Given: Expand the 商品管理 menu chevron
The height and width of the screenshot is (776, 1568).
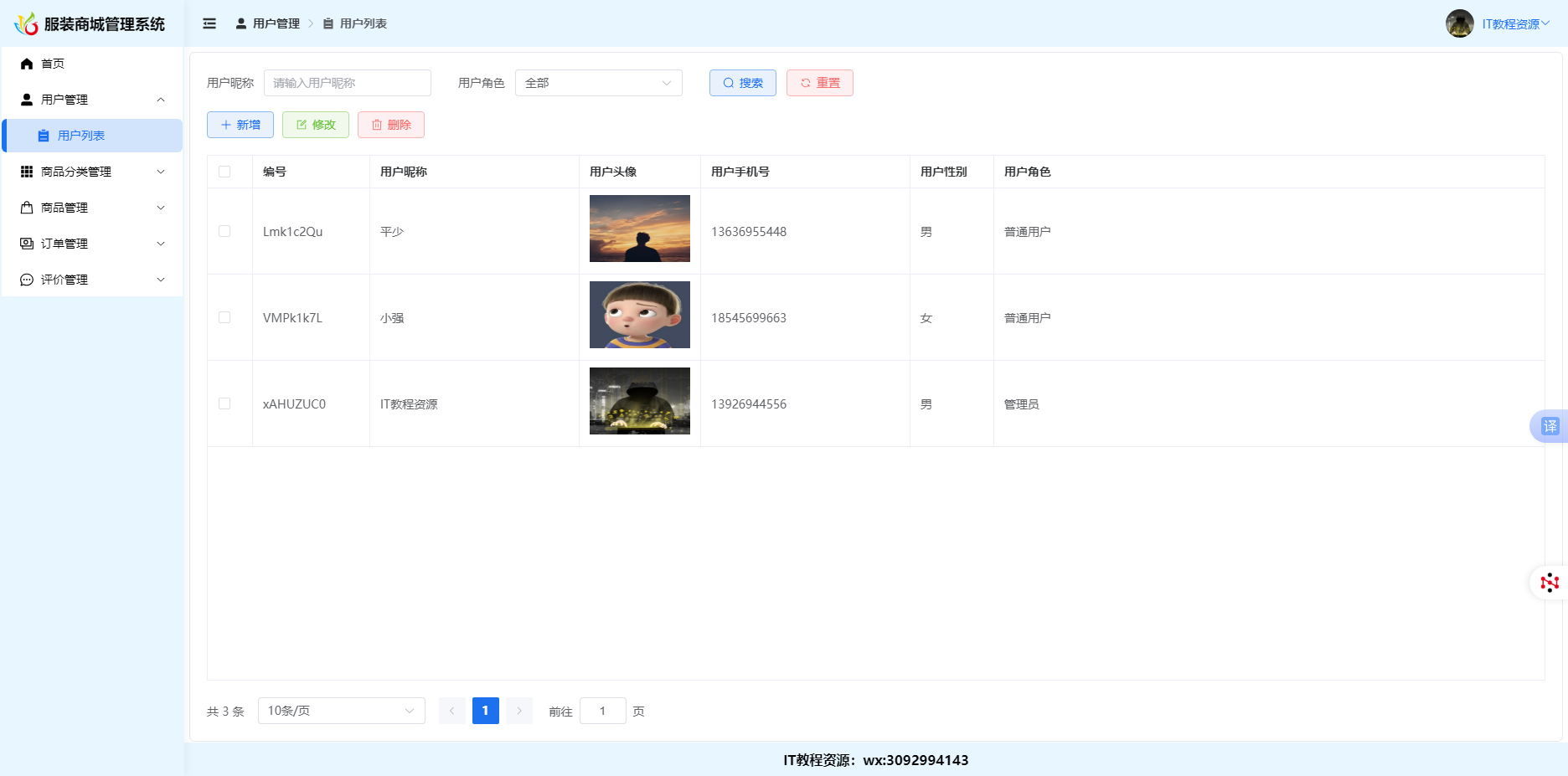Looking at the screenshot, I should (x=161, y=208).
